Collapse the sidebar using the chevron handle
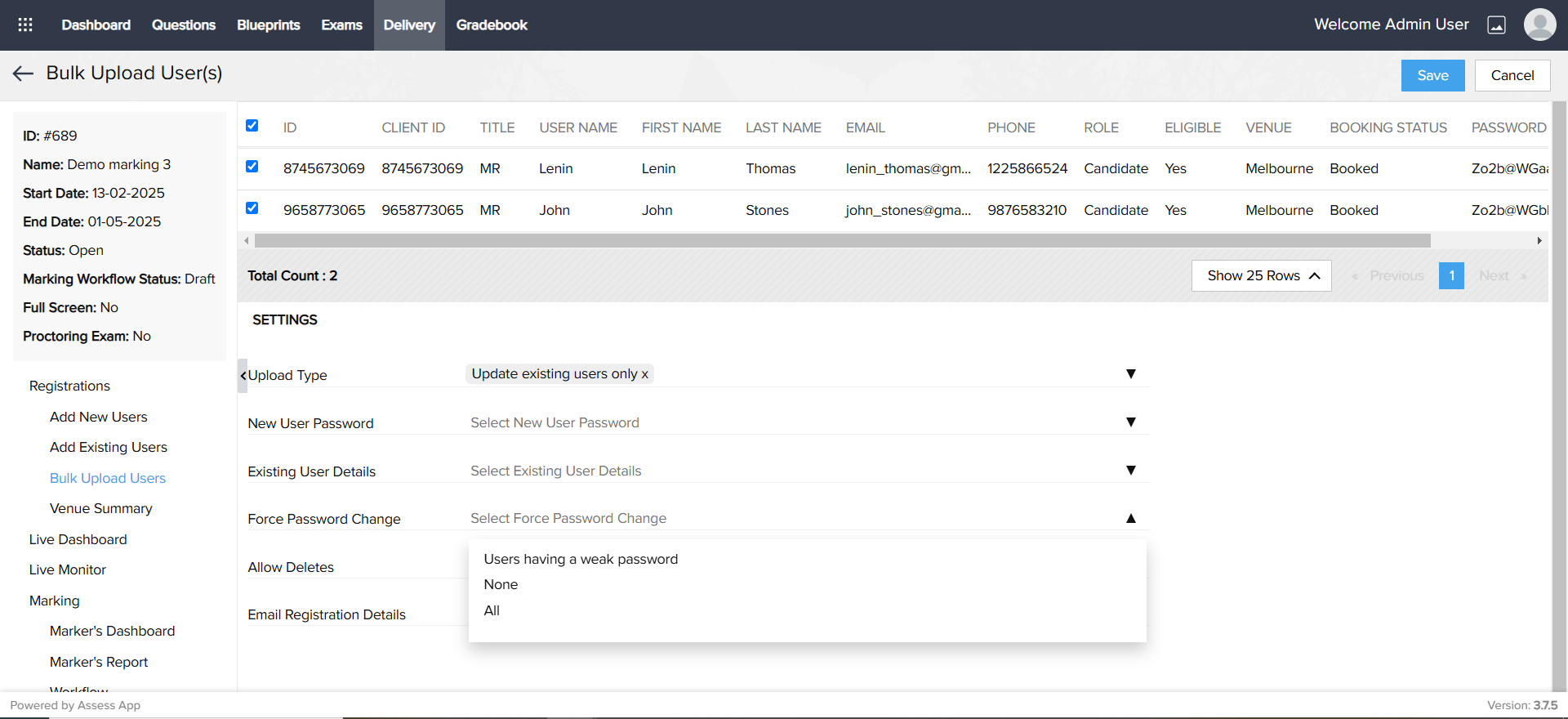Viewport: 1568px width, 719px height. coord(243,376)
